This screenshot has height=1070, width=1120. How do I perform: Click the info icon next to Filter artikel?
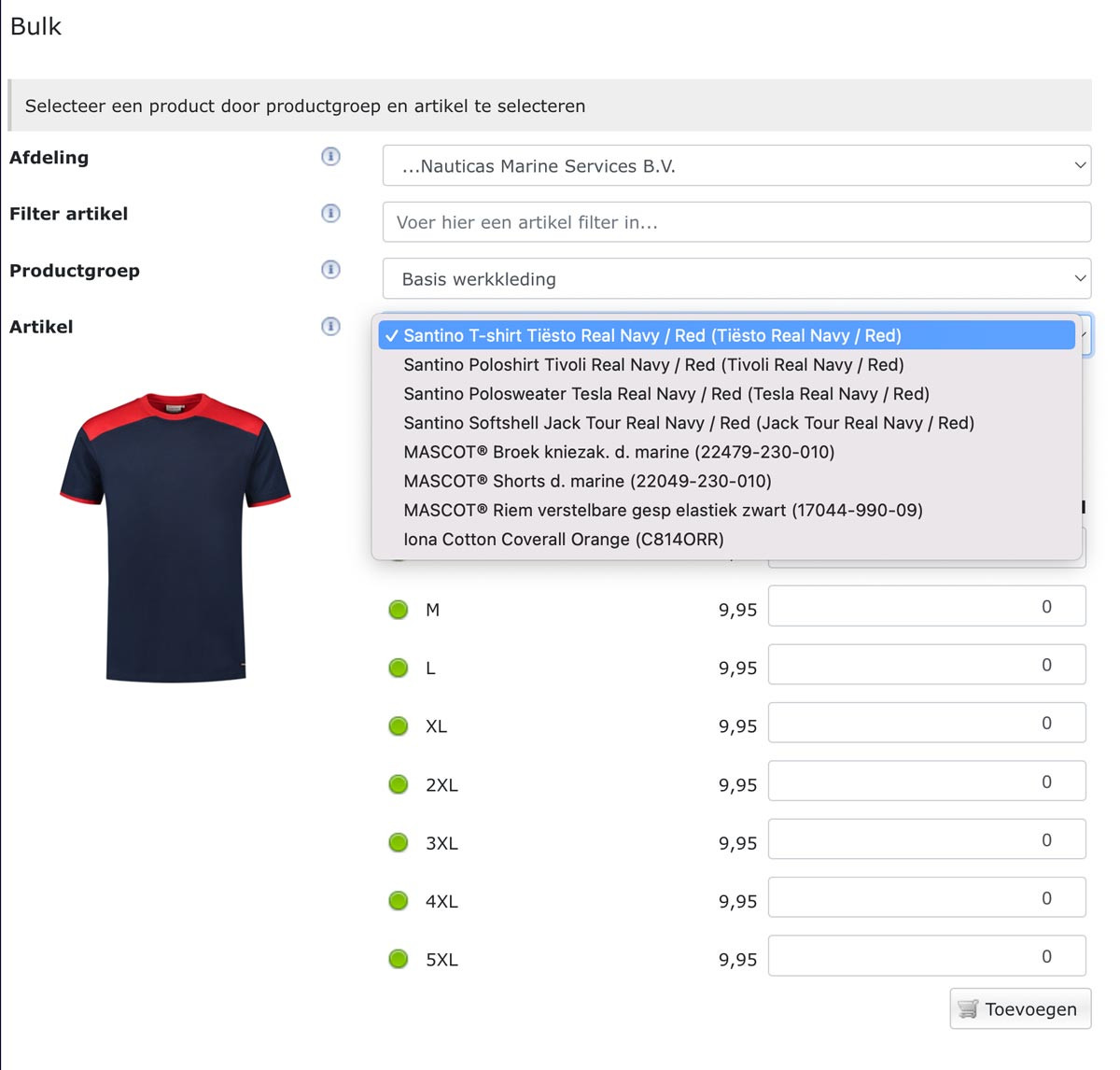(330, 213)
